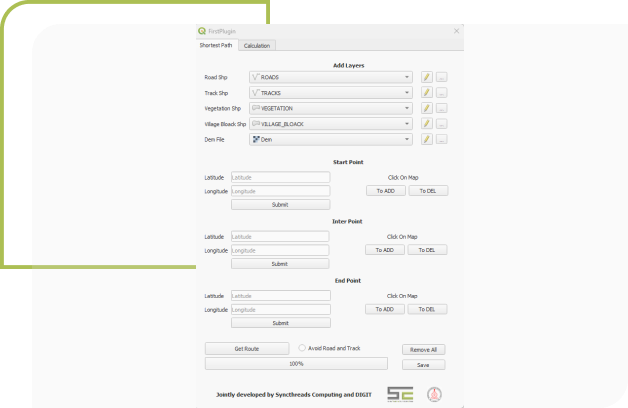Browse for Dem File using ellipsis button
This screenshot has width=628, height=408.
pyautogui.click(x=441, y=139)
